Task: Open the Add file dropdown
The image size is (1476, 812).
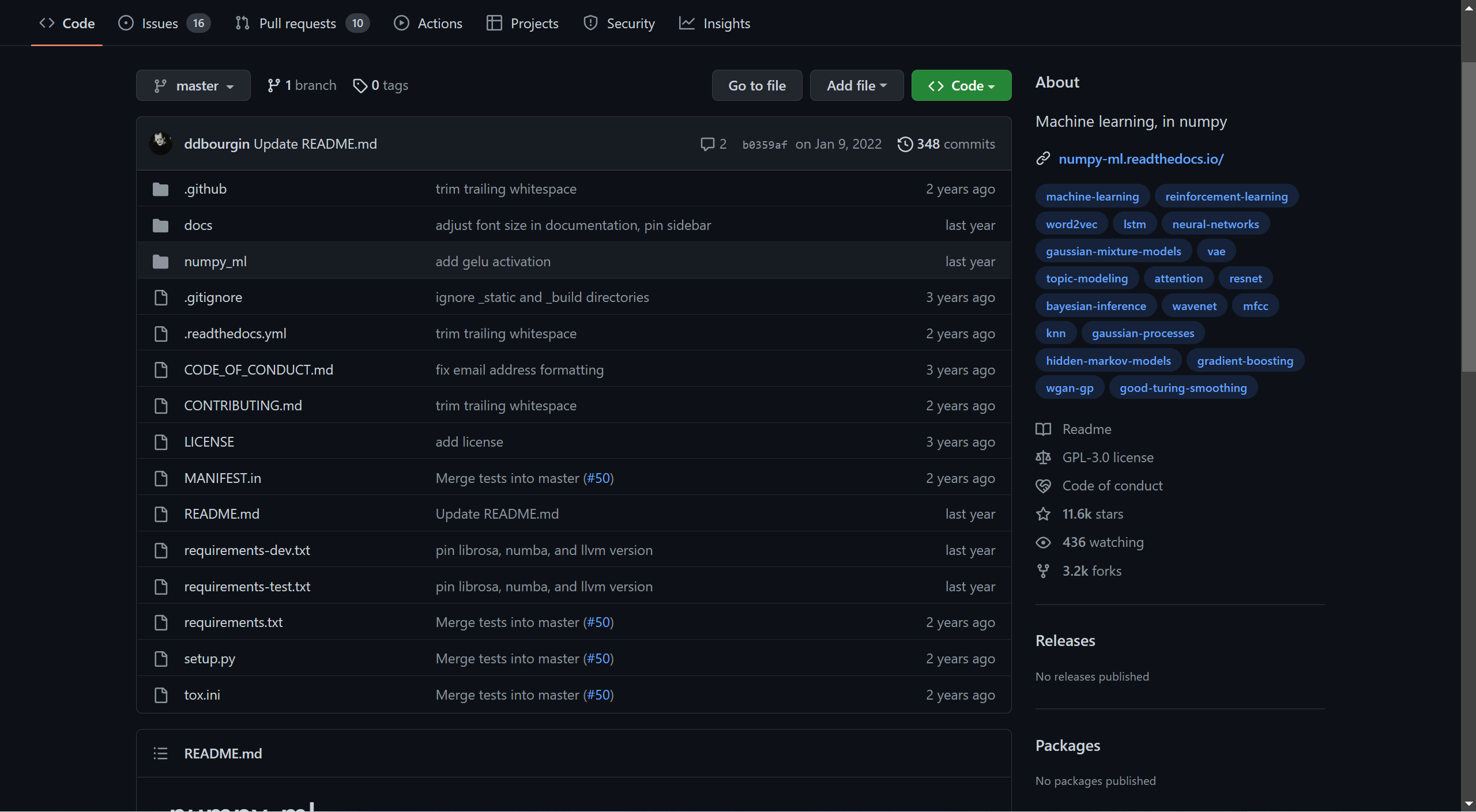Action: [x=856, y=85]
